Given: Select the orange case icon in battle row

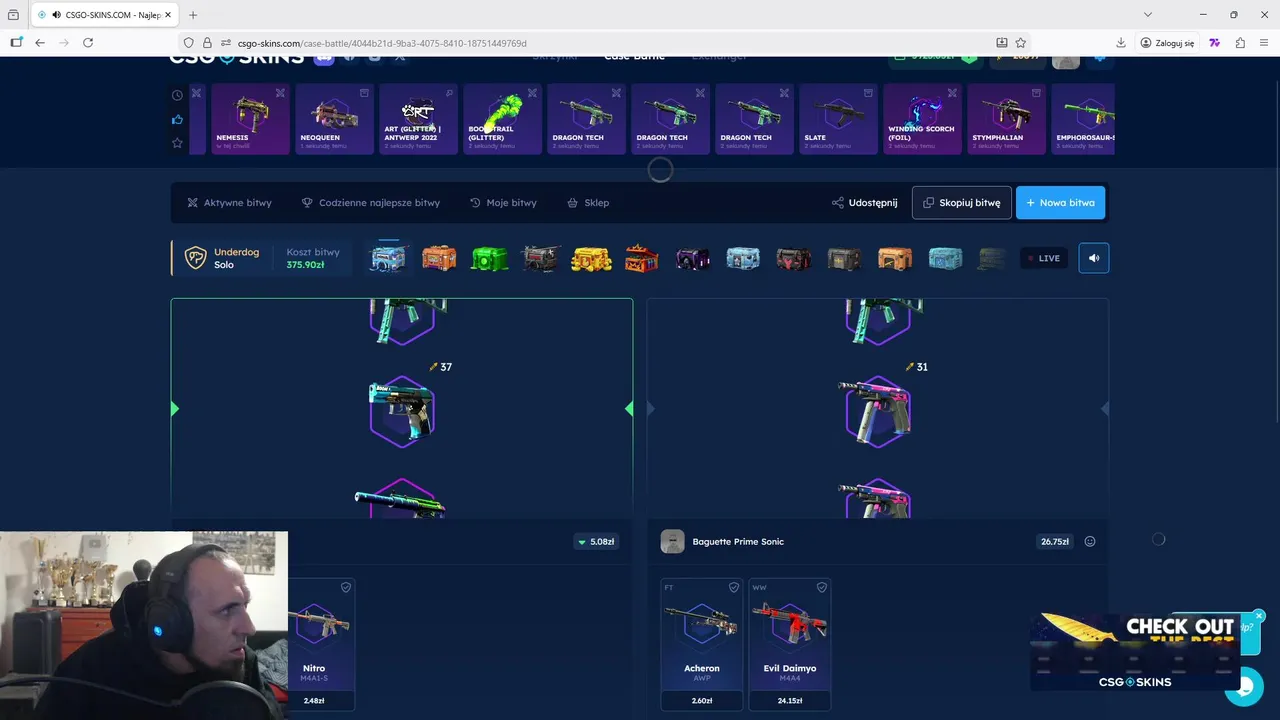Looking at the screenshot, I should coord(439,258).
